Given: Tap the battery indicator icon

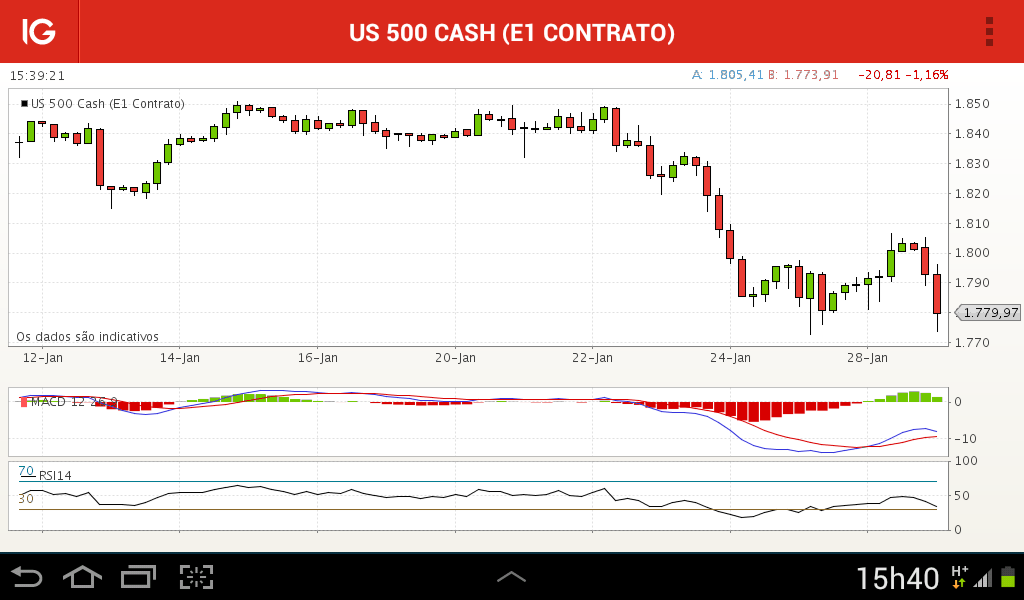Looking at the screenshot, I should (x=1008, y=577).
